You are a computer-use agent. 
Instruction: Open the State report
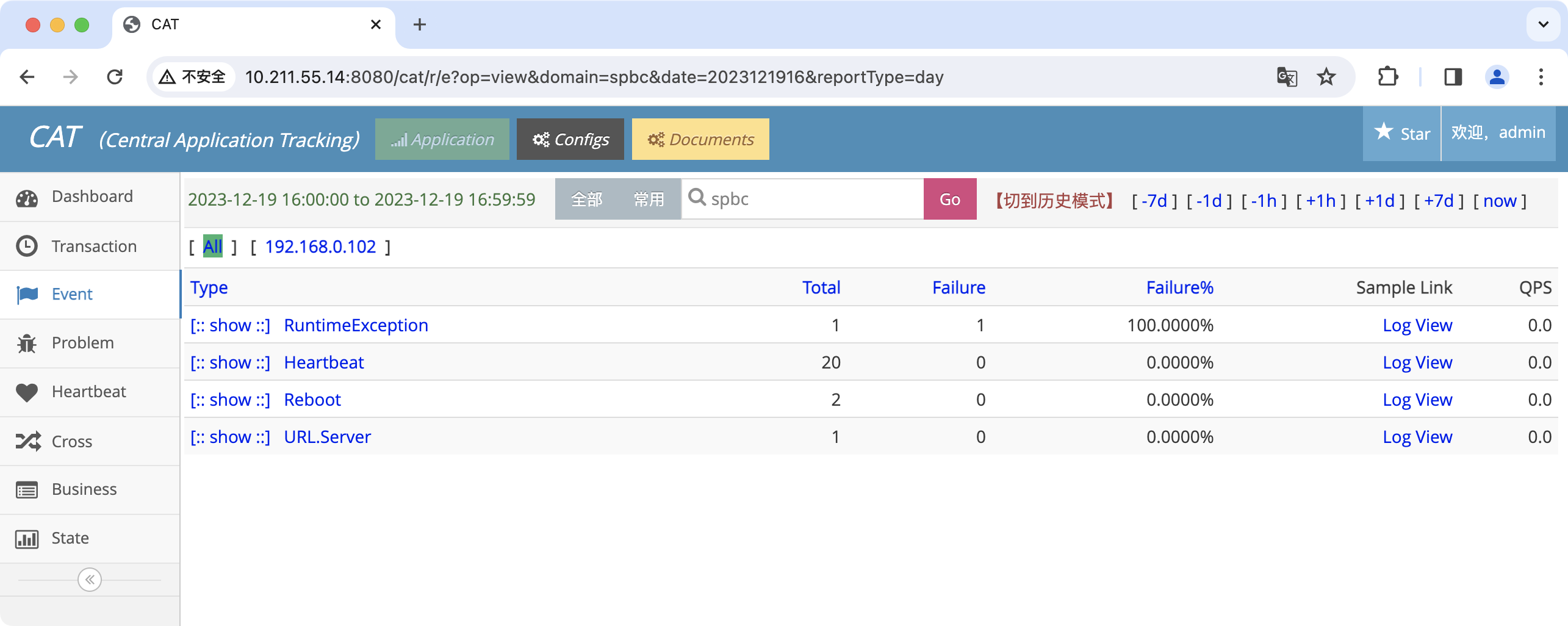[x=70, y=538]
